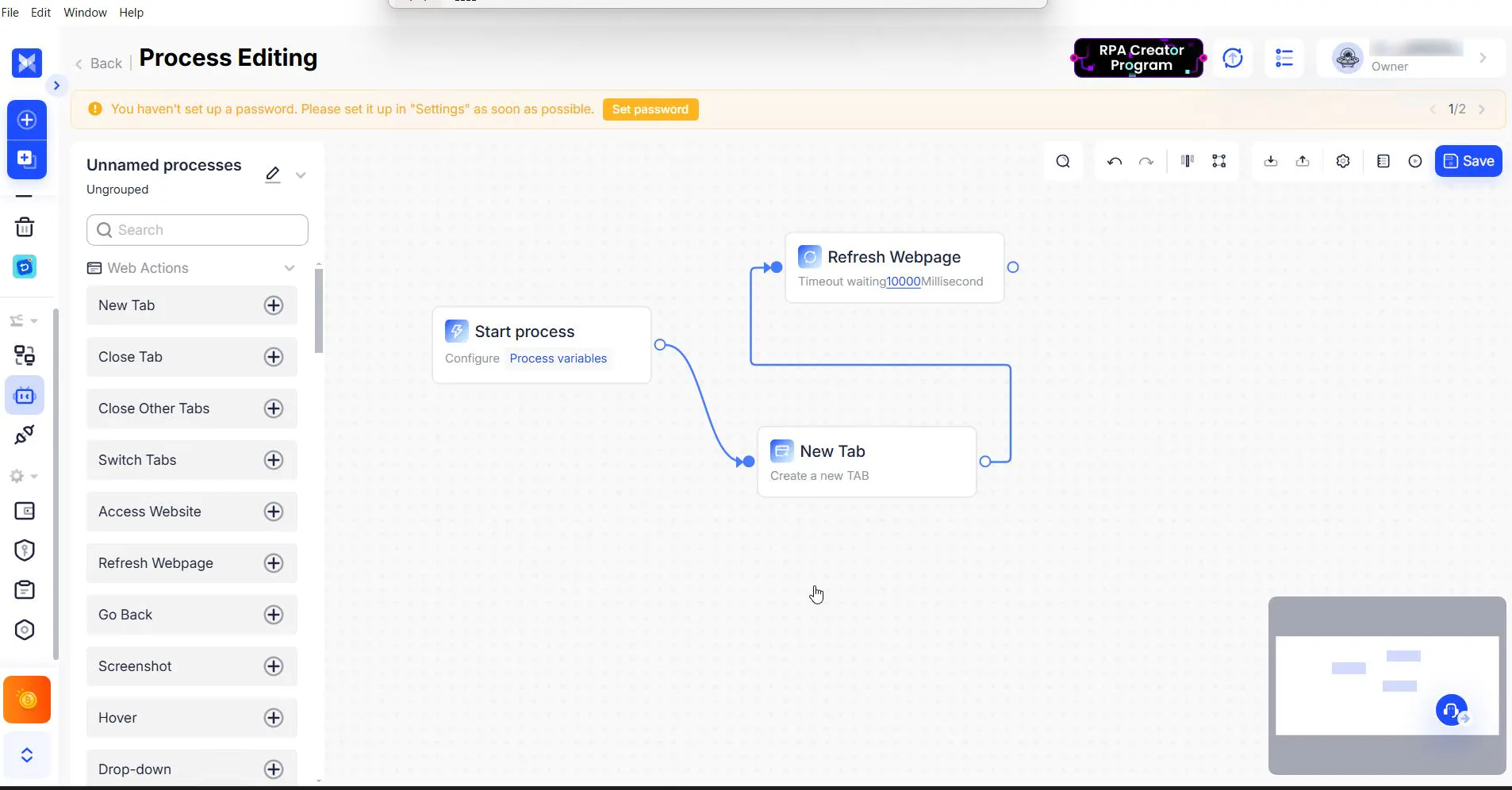Click the up-down collapse arrows icon
The width and height of the screenshot is (1512, 790).
point(27,754)
